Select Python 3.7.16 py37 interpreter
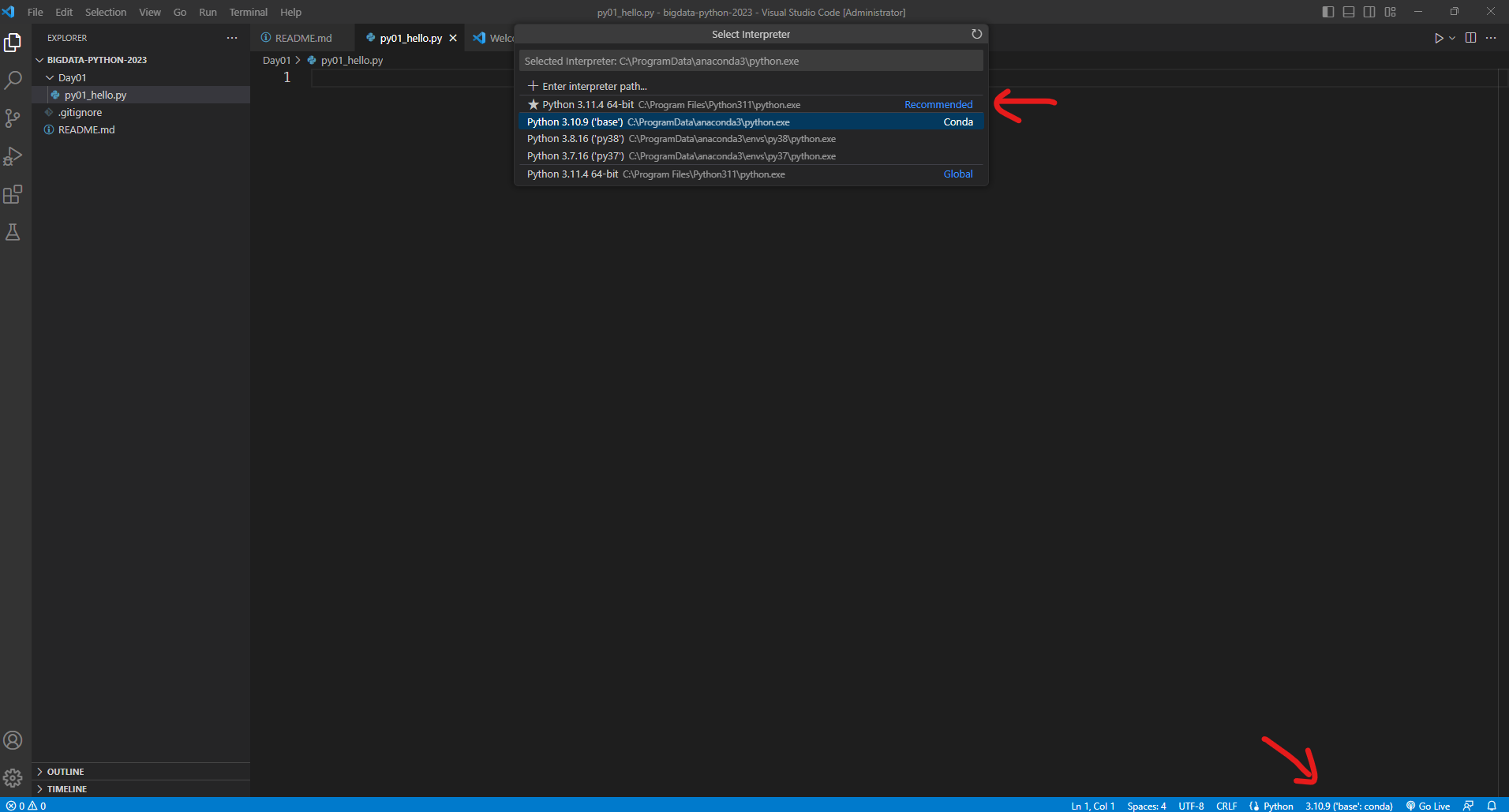 point(751,156)
